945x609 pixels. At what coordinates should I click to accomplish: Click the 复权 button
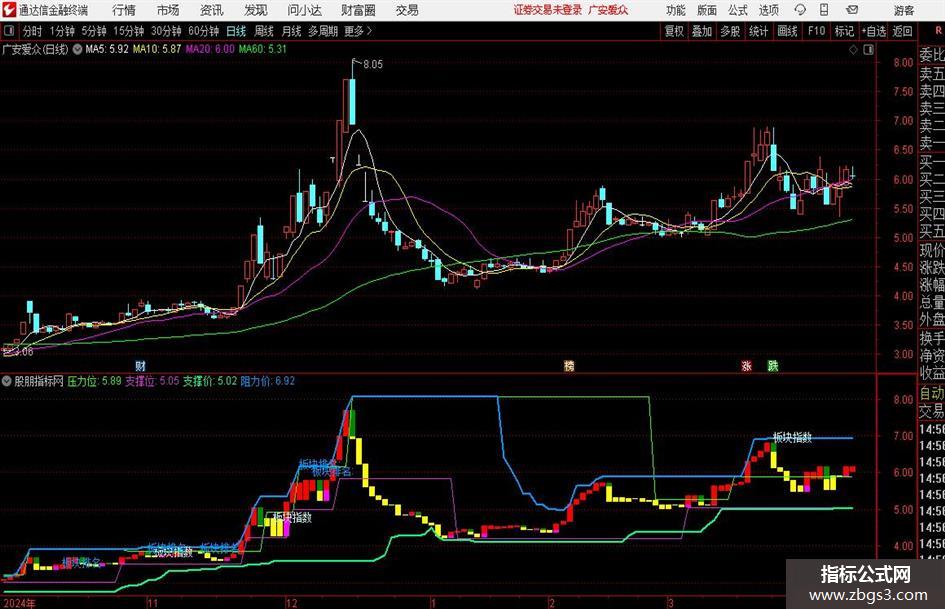(674, 31)
